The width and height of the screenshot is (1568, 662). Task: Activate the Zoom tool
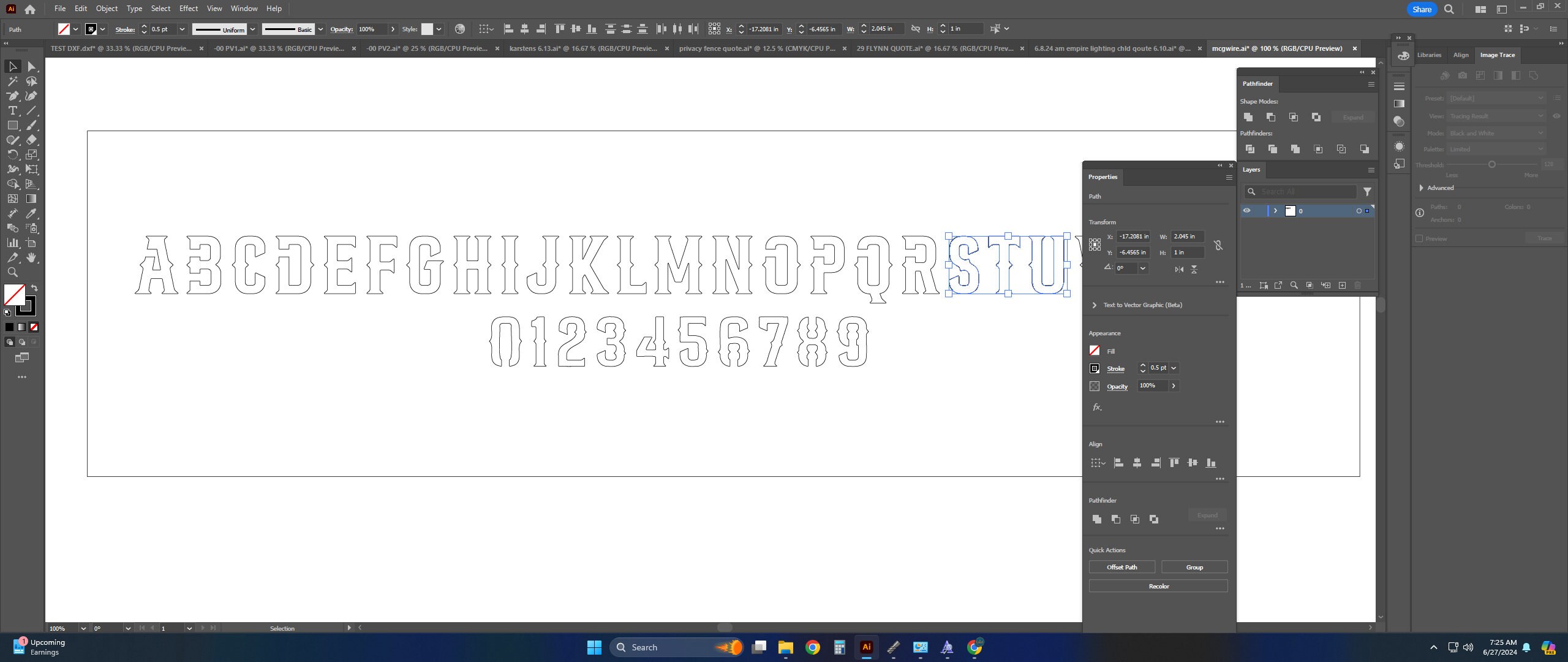point(12,272)
